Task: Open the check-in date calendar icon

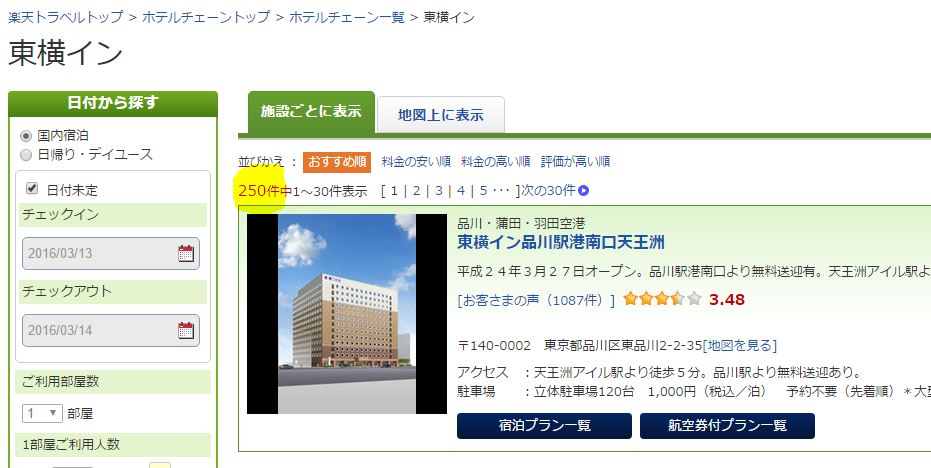Action: [186, 254]
